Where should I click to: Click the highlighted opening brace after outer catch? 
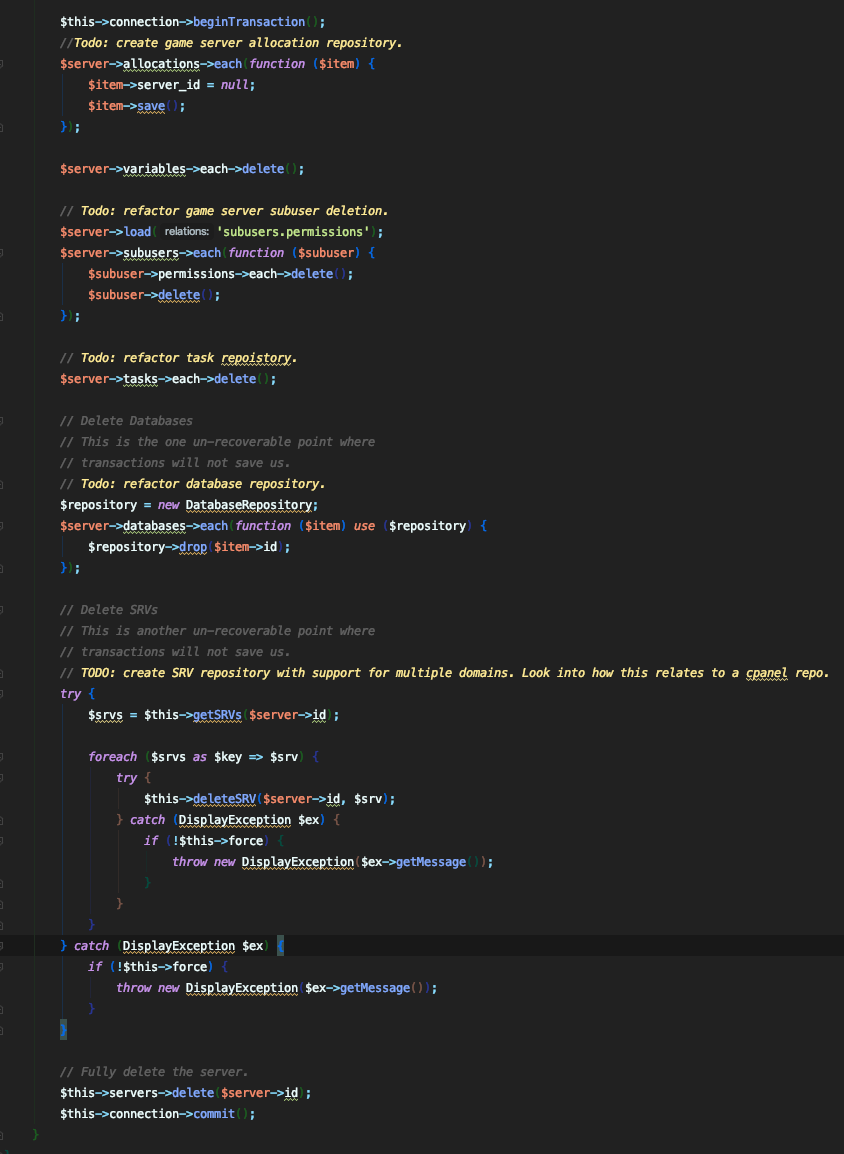(280, 946)
